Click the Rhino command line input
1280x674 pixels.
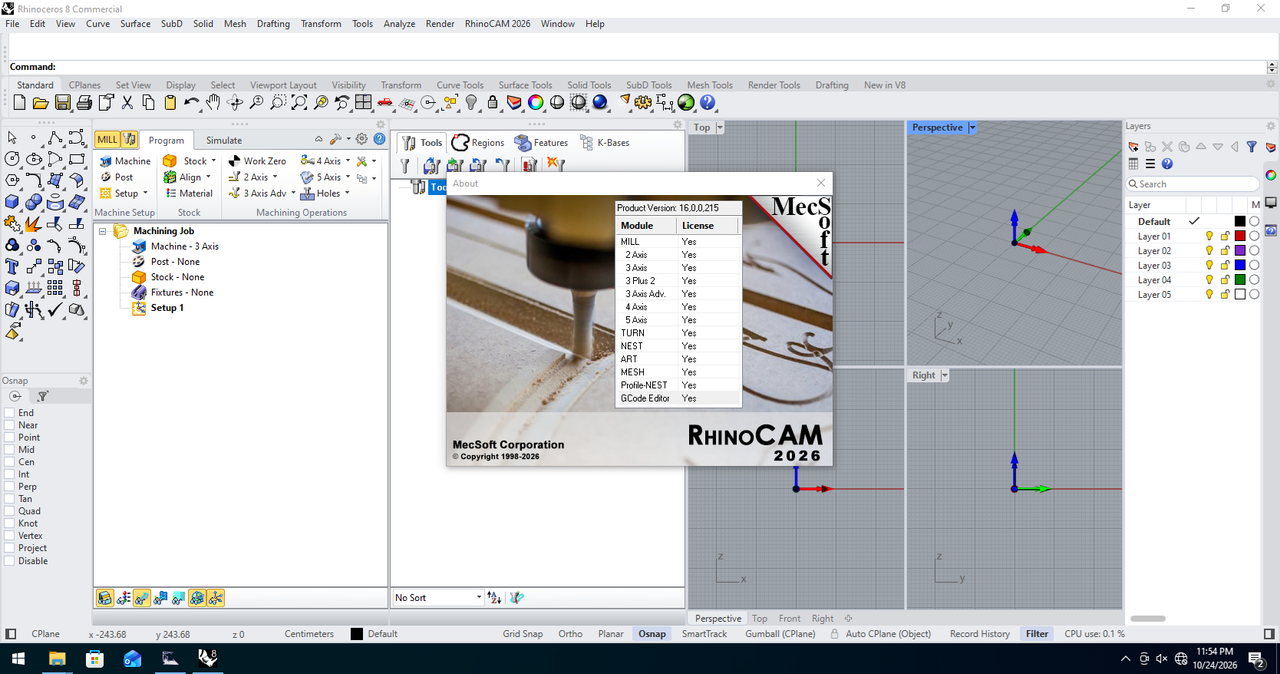click(660, 67)
